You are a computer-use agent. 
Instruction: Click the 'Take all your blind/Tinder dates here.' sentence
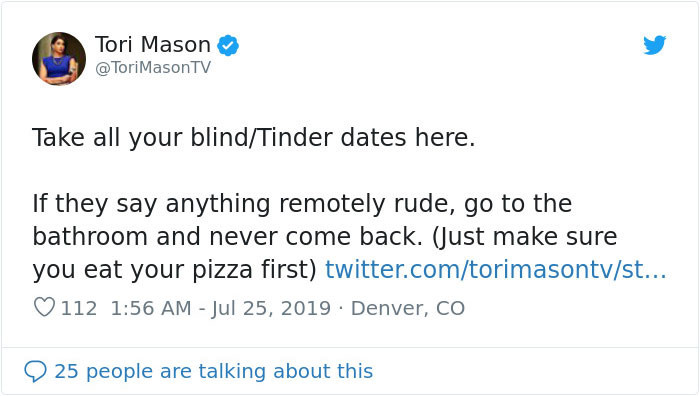(254, 137)
